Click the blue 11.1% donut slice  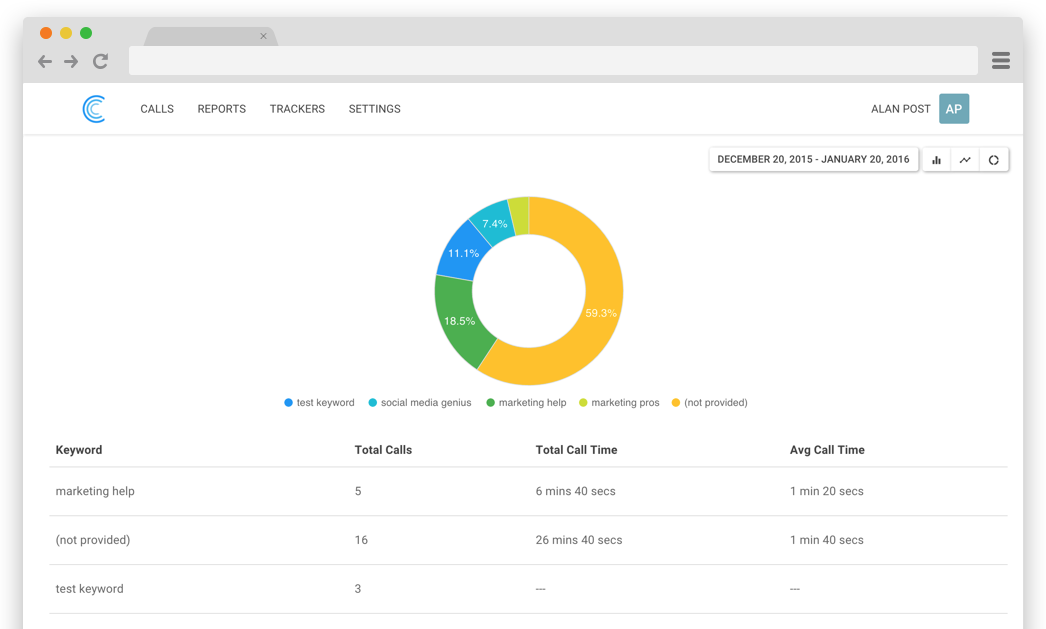click(463, 253)
